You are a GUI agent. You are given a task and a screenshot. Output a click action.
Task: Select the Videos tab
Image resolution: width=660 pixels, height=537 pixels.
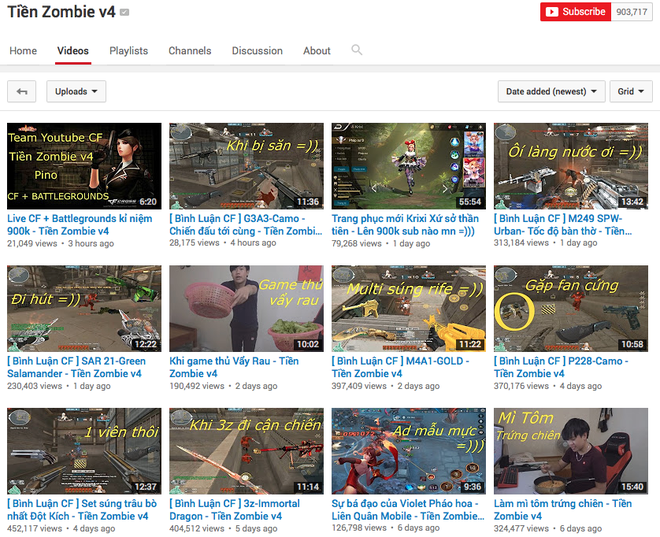[73, 51]
